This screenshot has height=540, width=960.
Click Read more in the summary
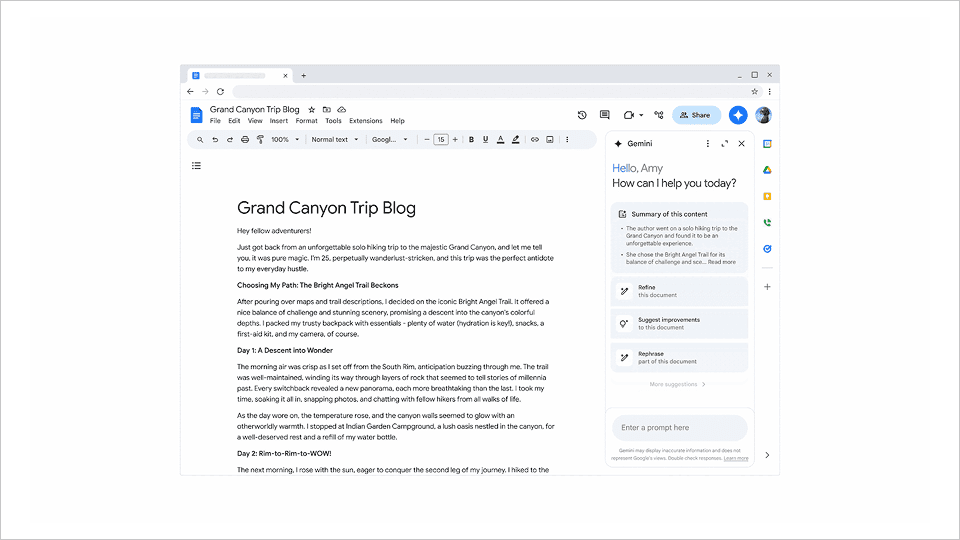[722, 262]
